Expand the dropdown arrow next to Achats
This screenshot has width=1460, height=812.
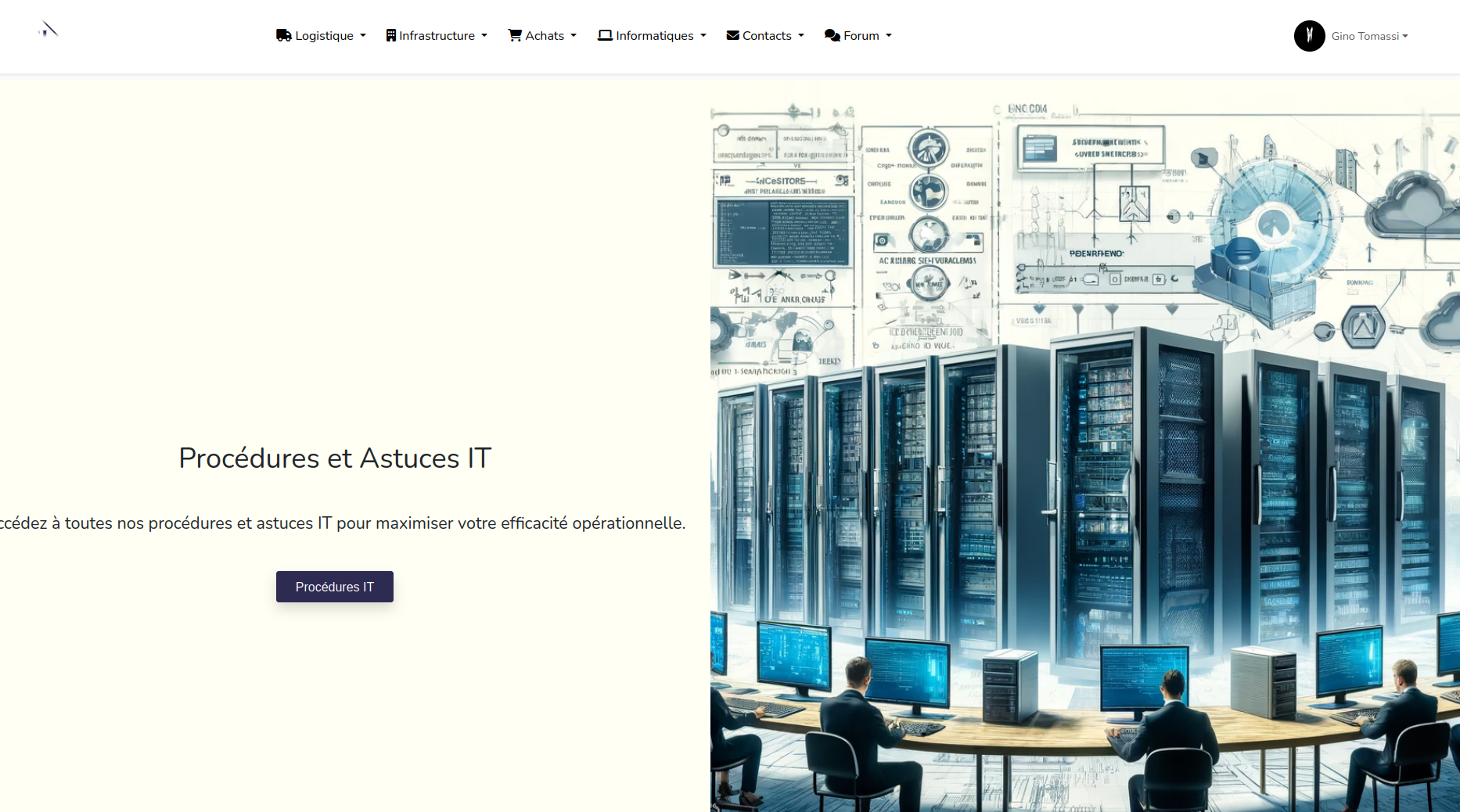coord(574,36)
